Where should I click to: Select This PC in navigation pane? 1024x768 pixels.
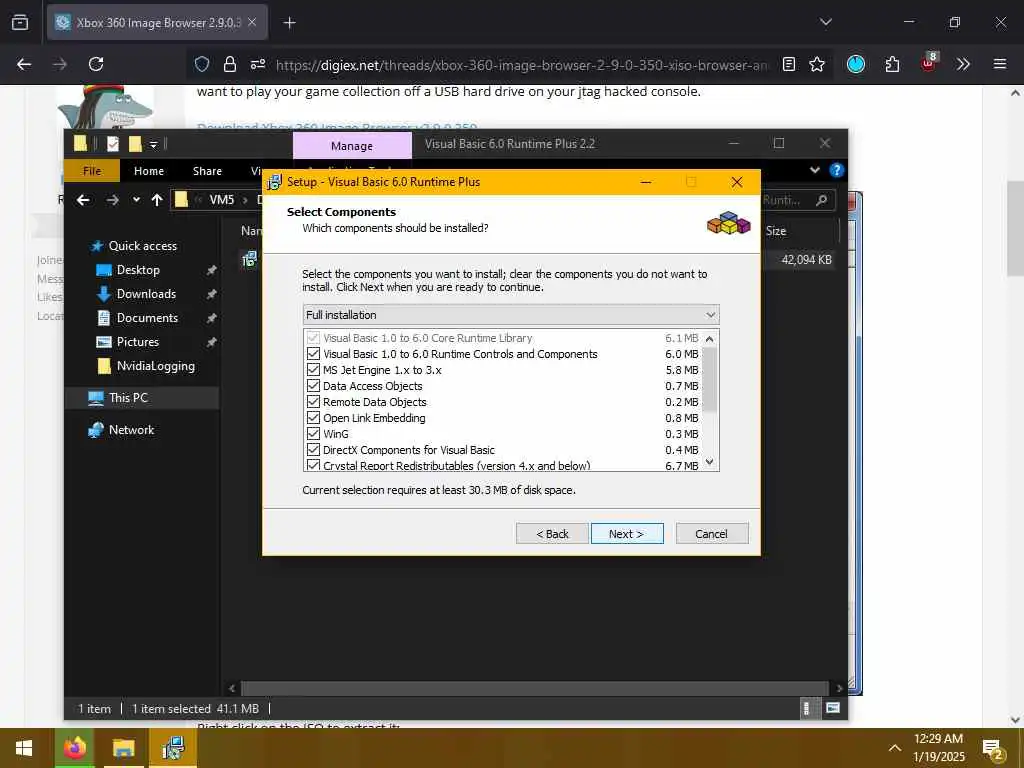(x=128, y=398)
